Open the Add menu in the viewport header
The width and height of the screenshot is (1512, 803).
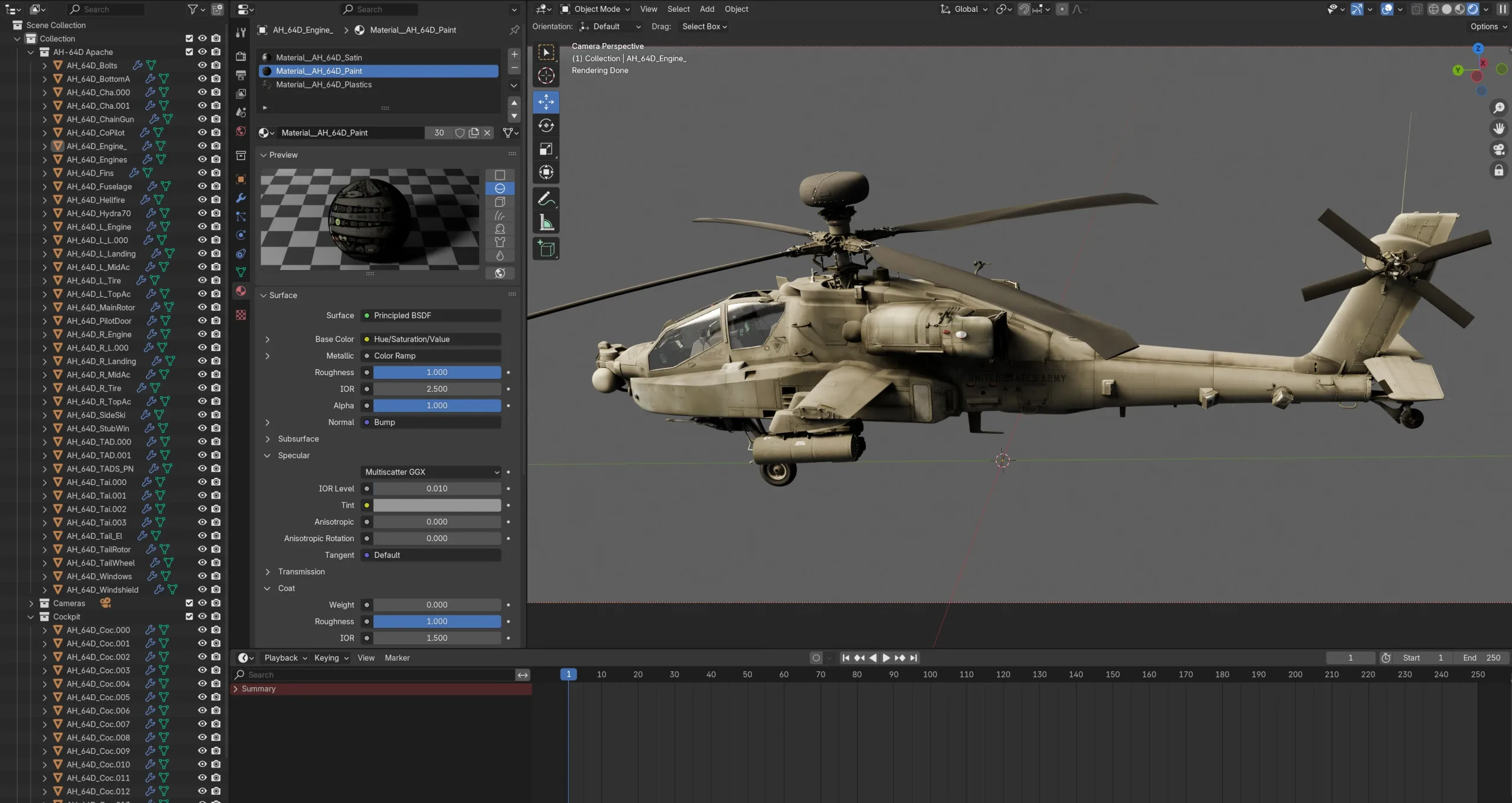(706, 9)
